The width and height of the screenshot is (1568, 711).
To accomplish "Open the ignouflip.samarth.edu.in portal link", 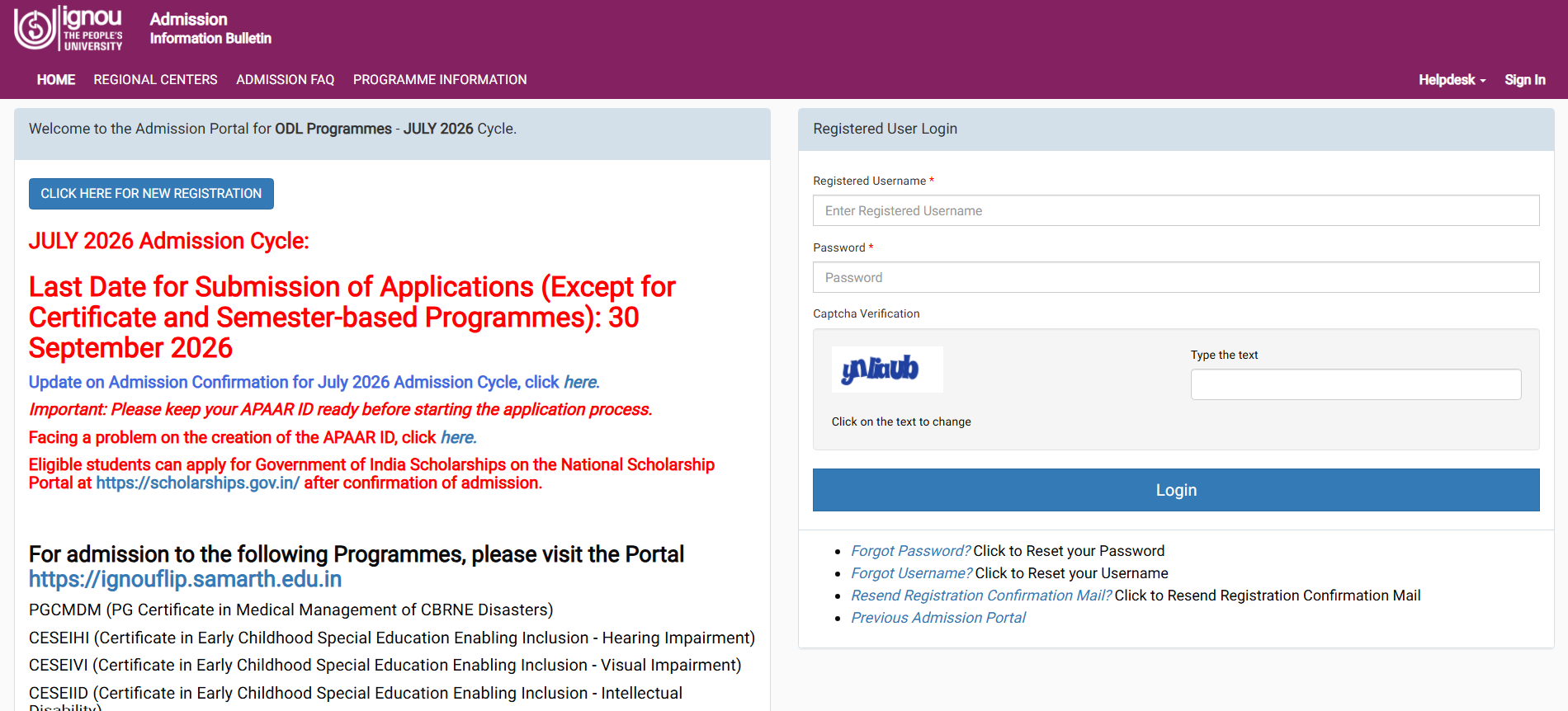I will point(185,579).
